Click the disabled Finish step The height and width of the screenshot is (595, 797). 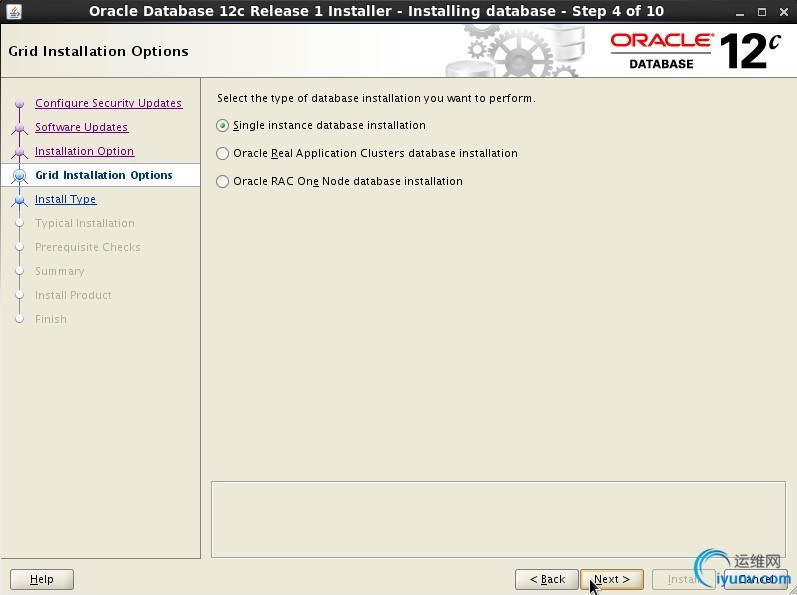point(51,319)
